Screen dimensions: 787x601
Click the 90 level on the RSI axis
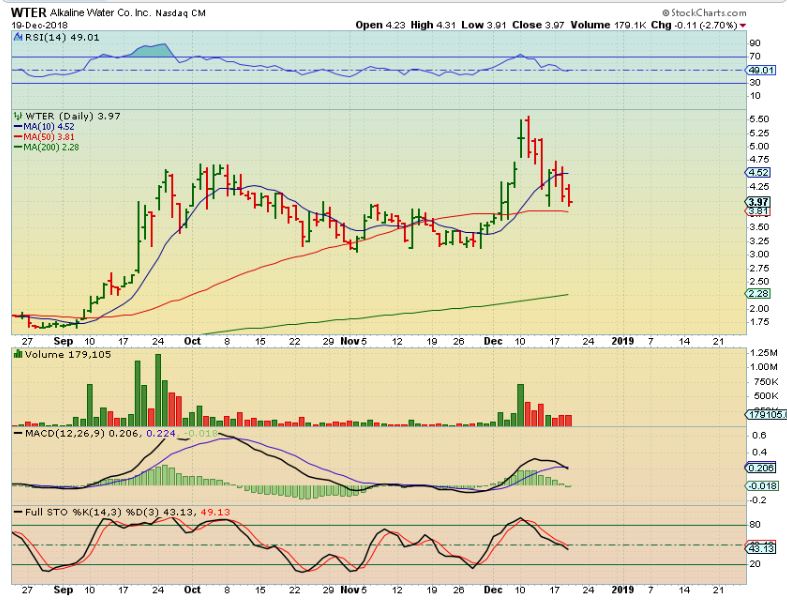(754, 43)
